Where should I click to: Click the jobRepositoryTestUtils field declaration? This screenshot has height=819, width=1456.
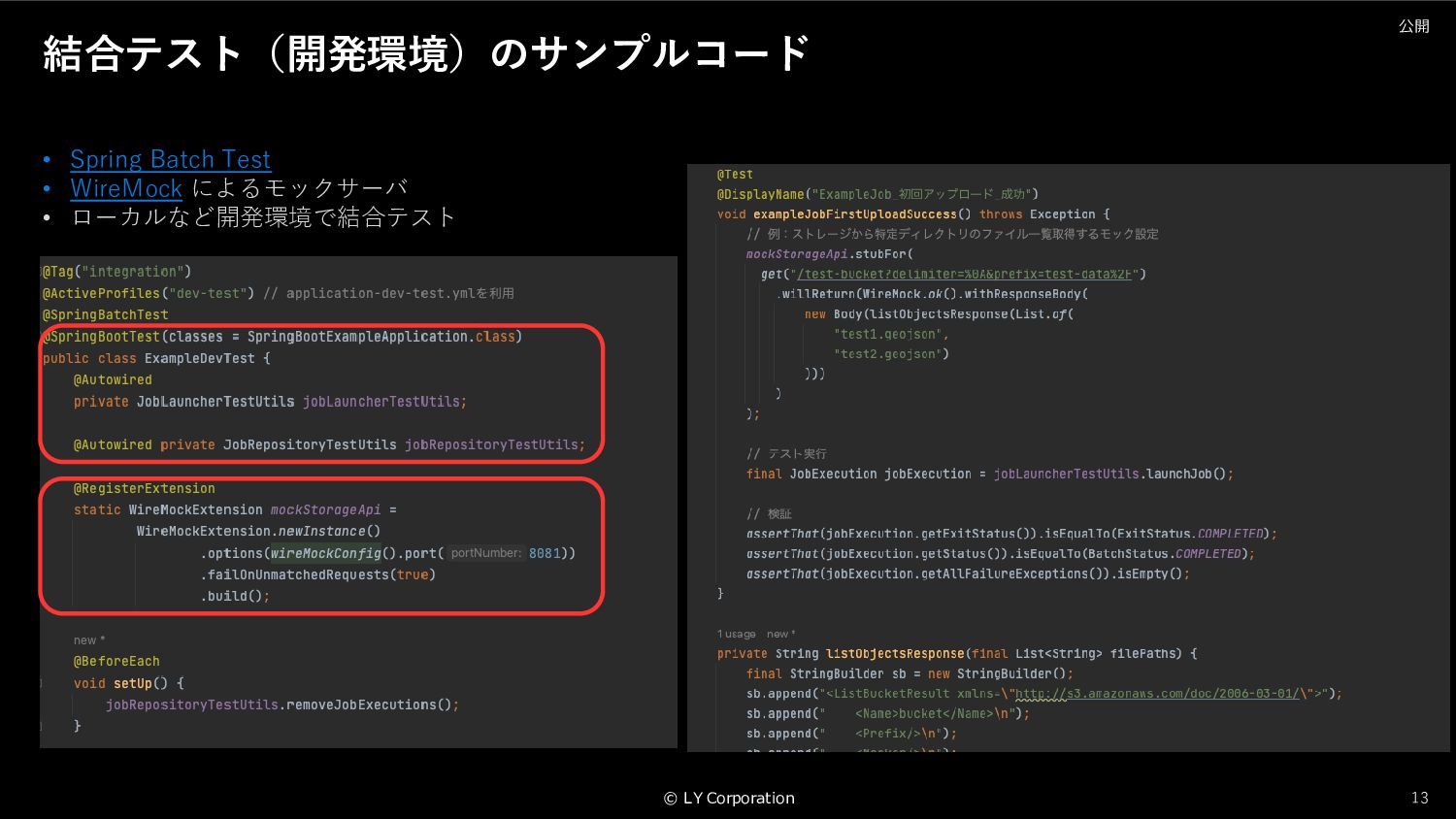coord(329,444)
